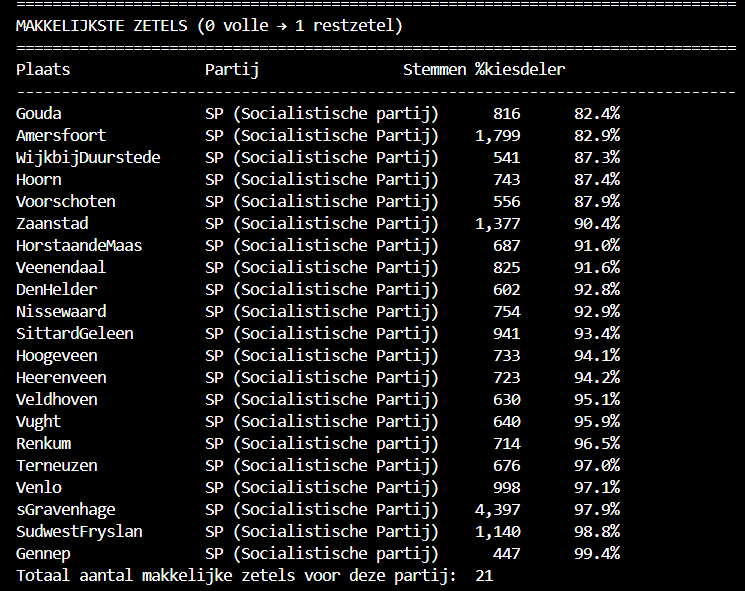Select the vote count 1,140
Image resolution: width=745 pixels, height=591 pixels.
497,532
